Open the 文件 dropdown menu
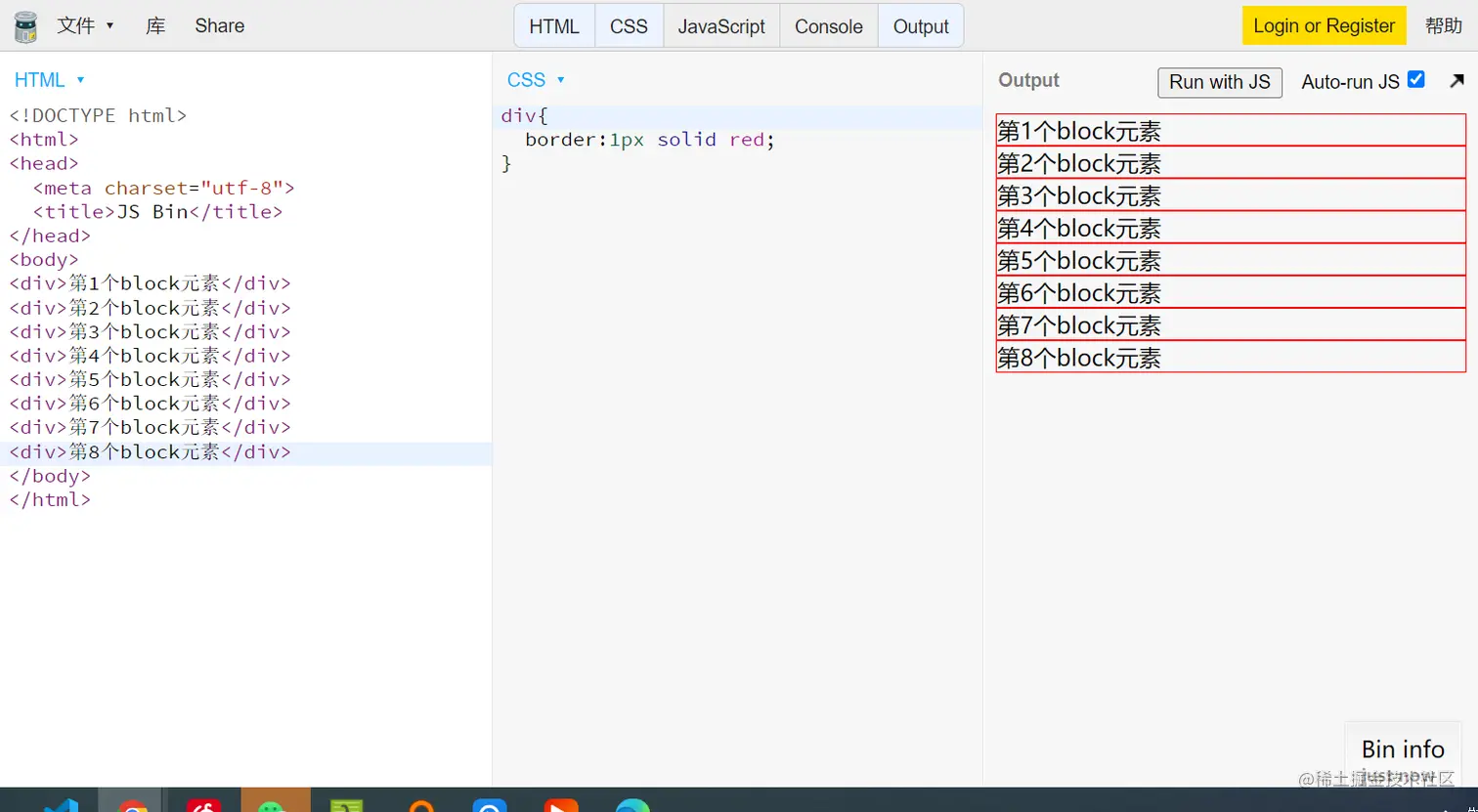The image size is (1478, 812). pos(86,25)
